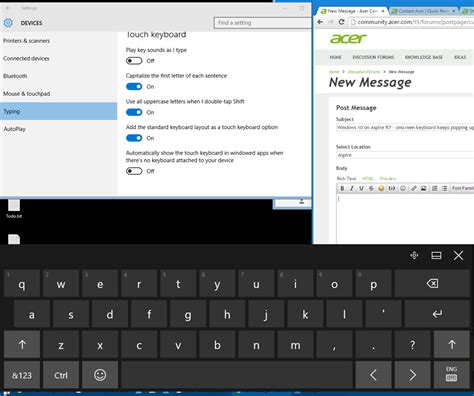Screen dimensions: 474x396
Task: Click the insert code icon in editor toolbar
Action: point(392,188)
